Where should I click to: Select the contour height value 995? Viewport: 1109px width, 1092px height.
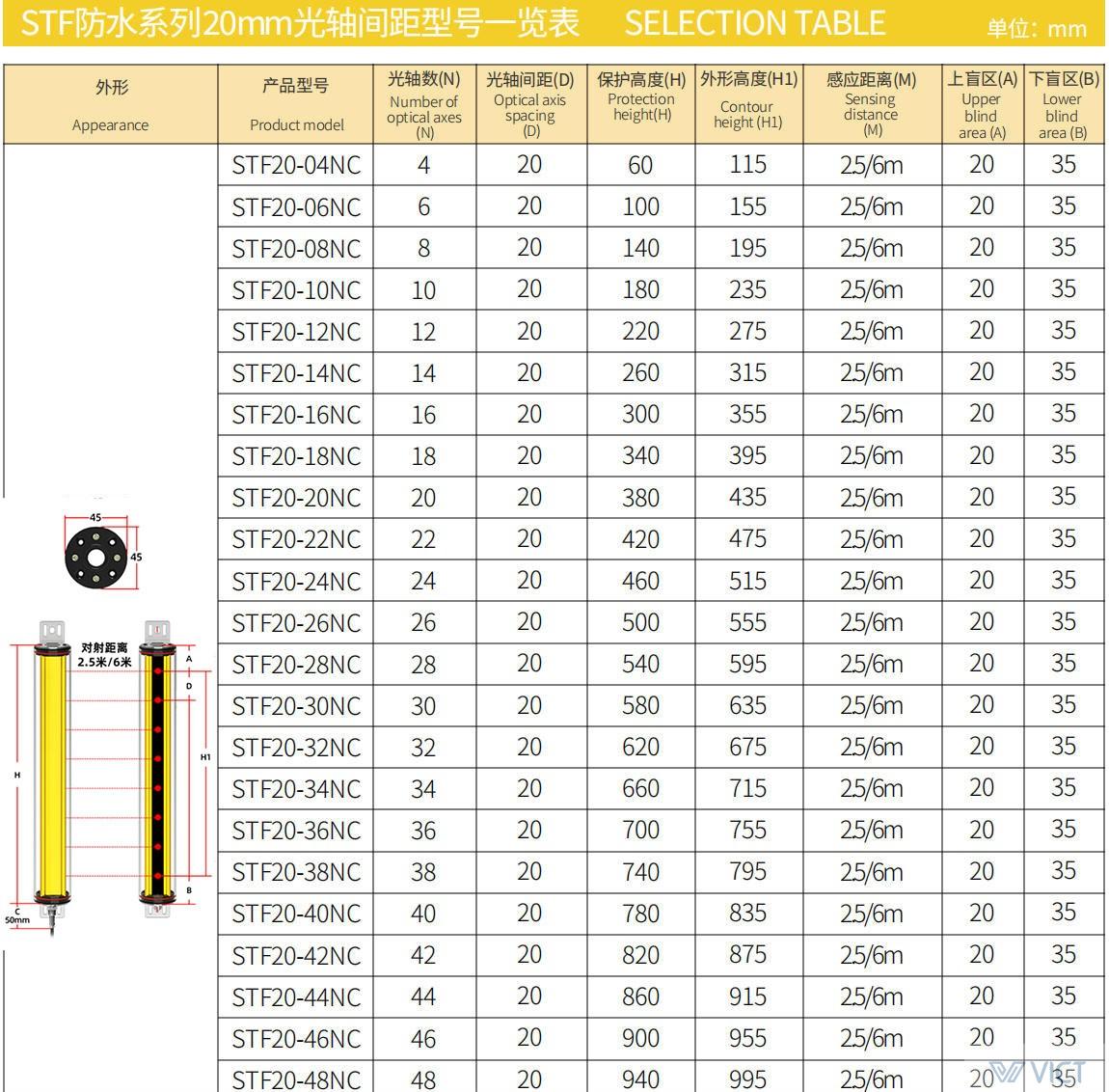pos(748,1078)
